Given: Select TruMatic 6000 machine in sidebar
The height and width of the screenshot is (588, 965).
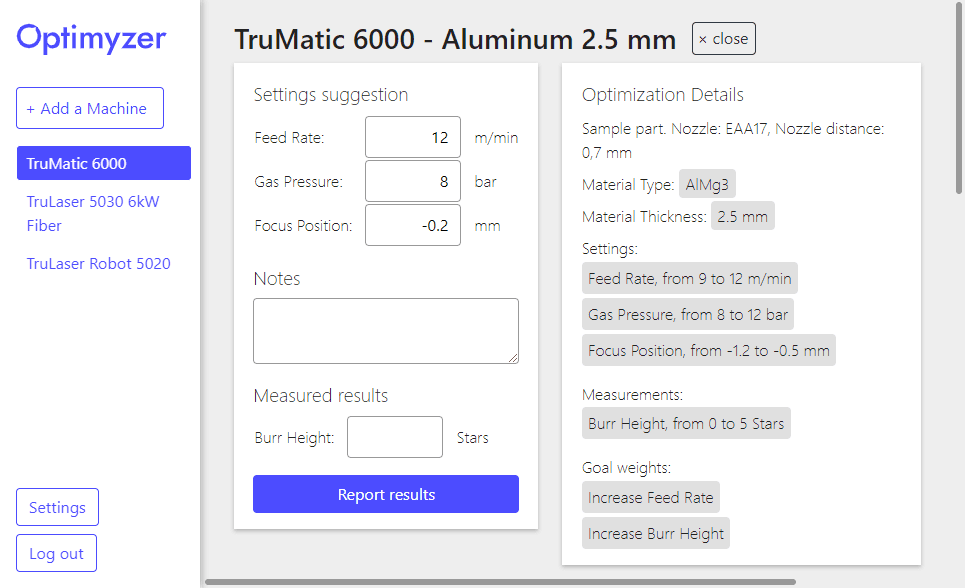Looking at the screenshot, I should (104, 163).
